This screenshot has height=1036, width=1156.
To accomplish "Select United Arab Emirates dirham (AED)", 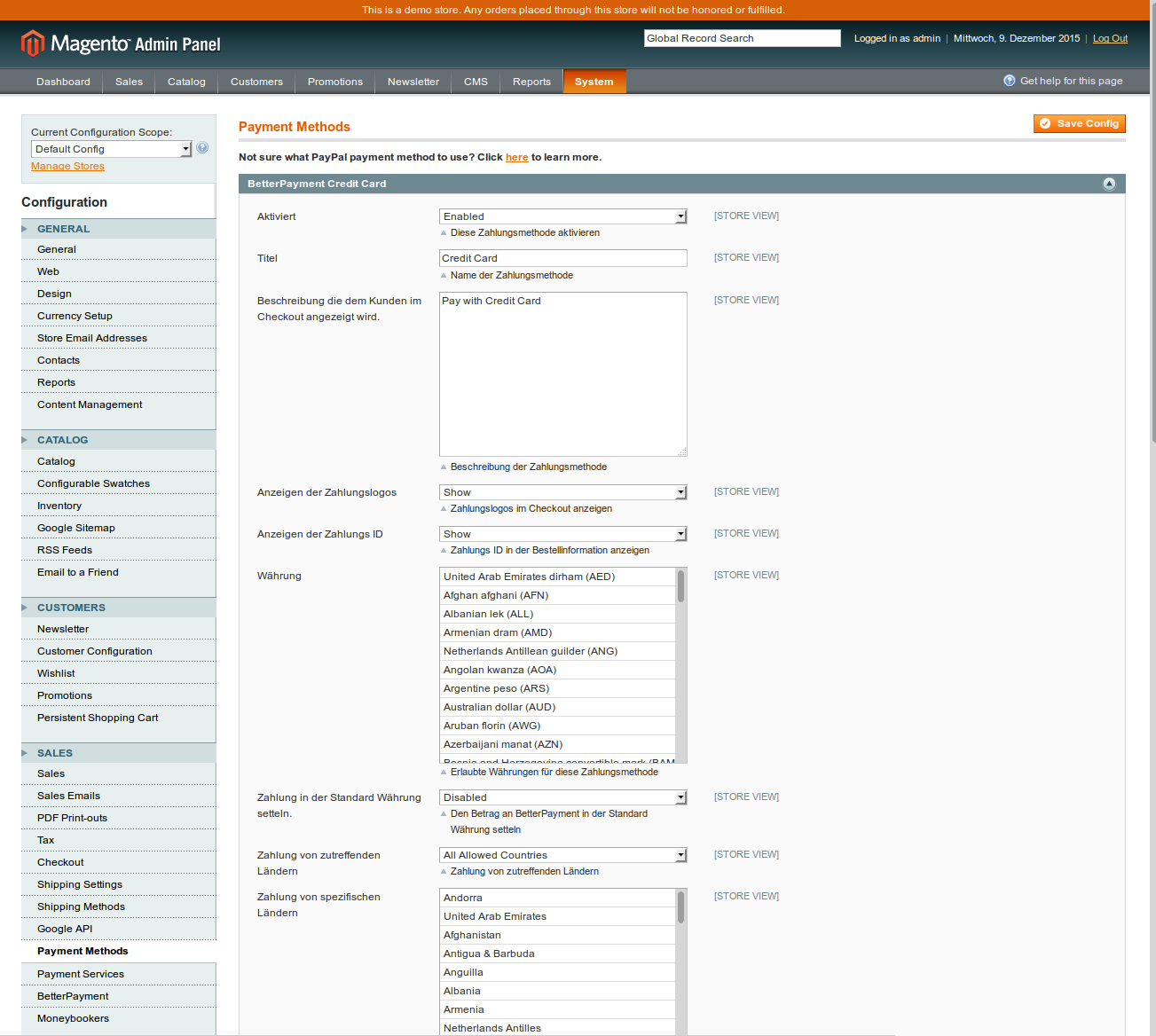I will tap(558, 577).
